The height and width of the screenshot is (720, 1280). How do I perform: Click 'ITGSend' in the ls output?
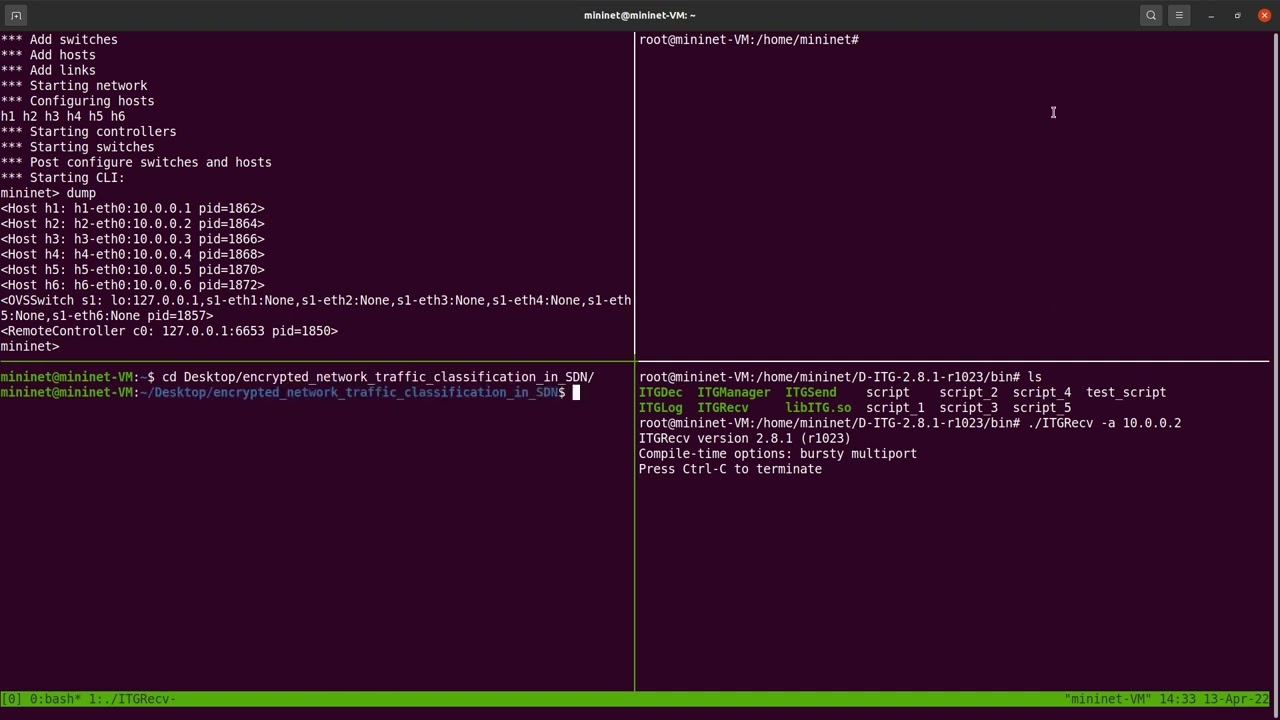click(811, 393)
